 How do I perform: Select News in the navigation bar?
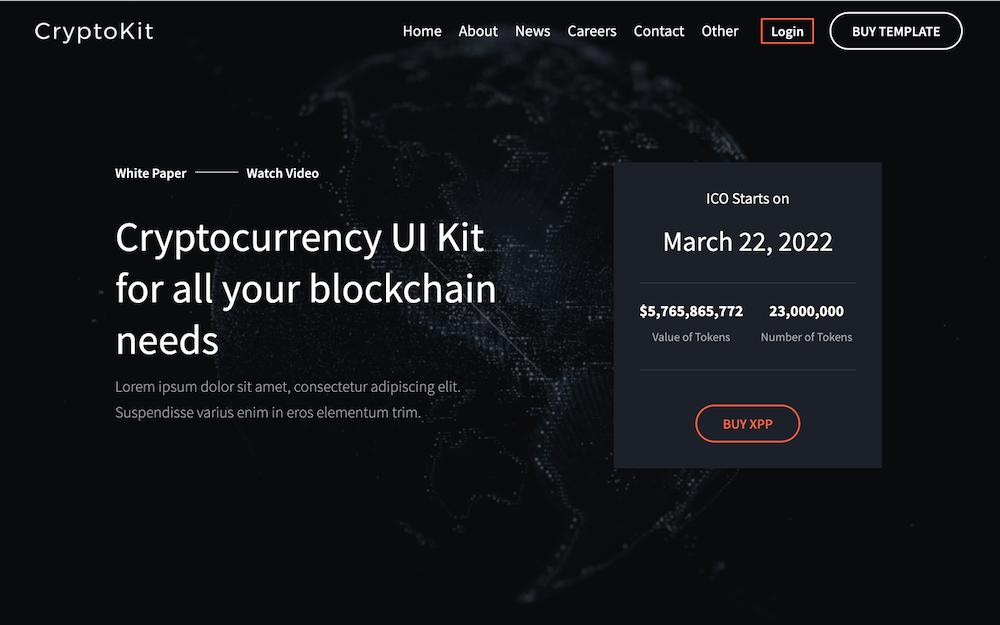coord(533,31)
